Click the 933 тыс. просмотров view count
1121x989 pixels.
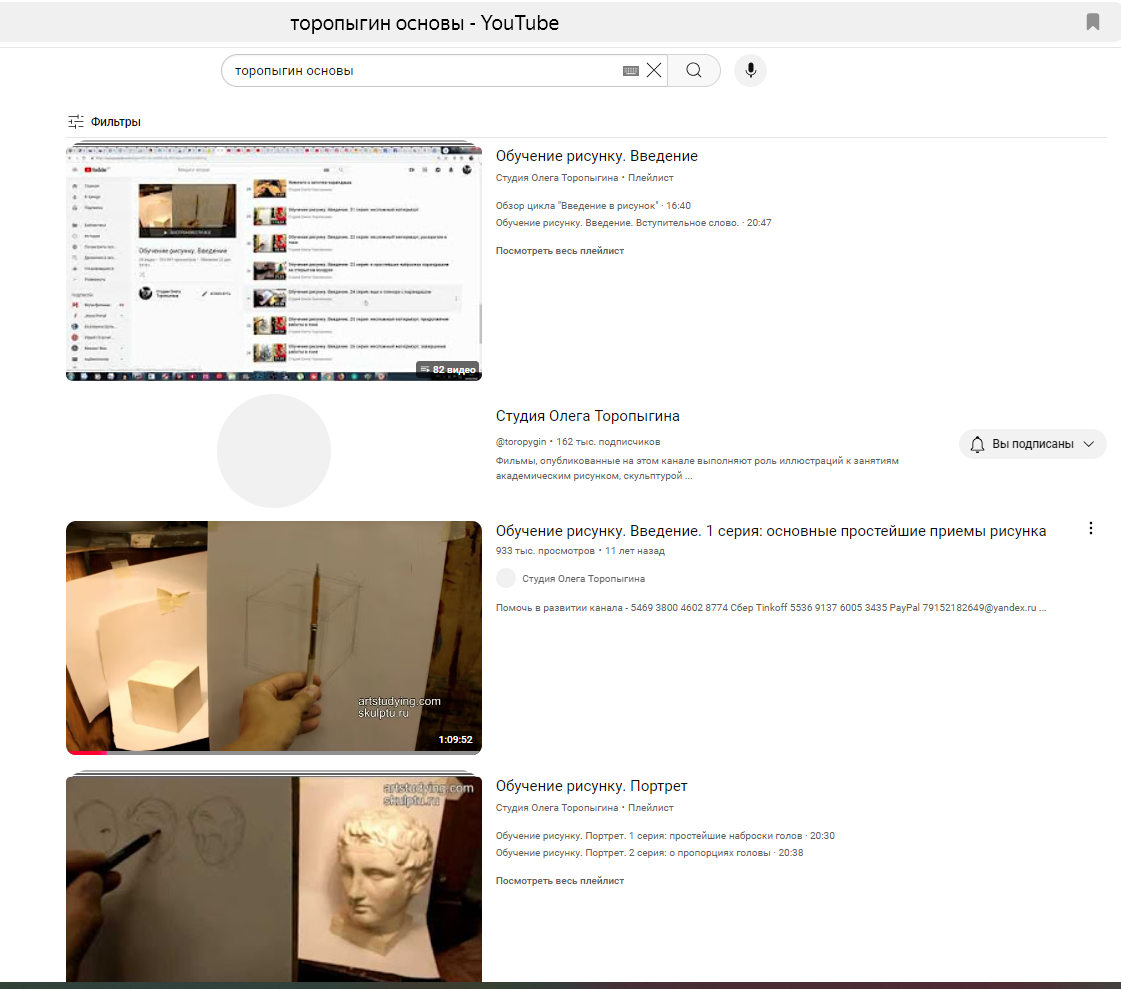pyautogui.click(x=545, y=551)
